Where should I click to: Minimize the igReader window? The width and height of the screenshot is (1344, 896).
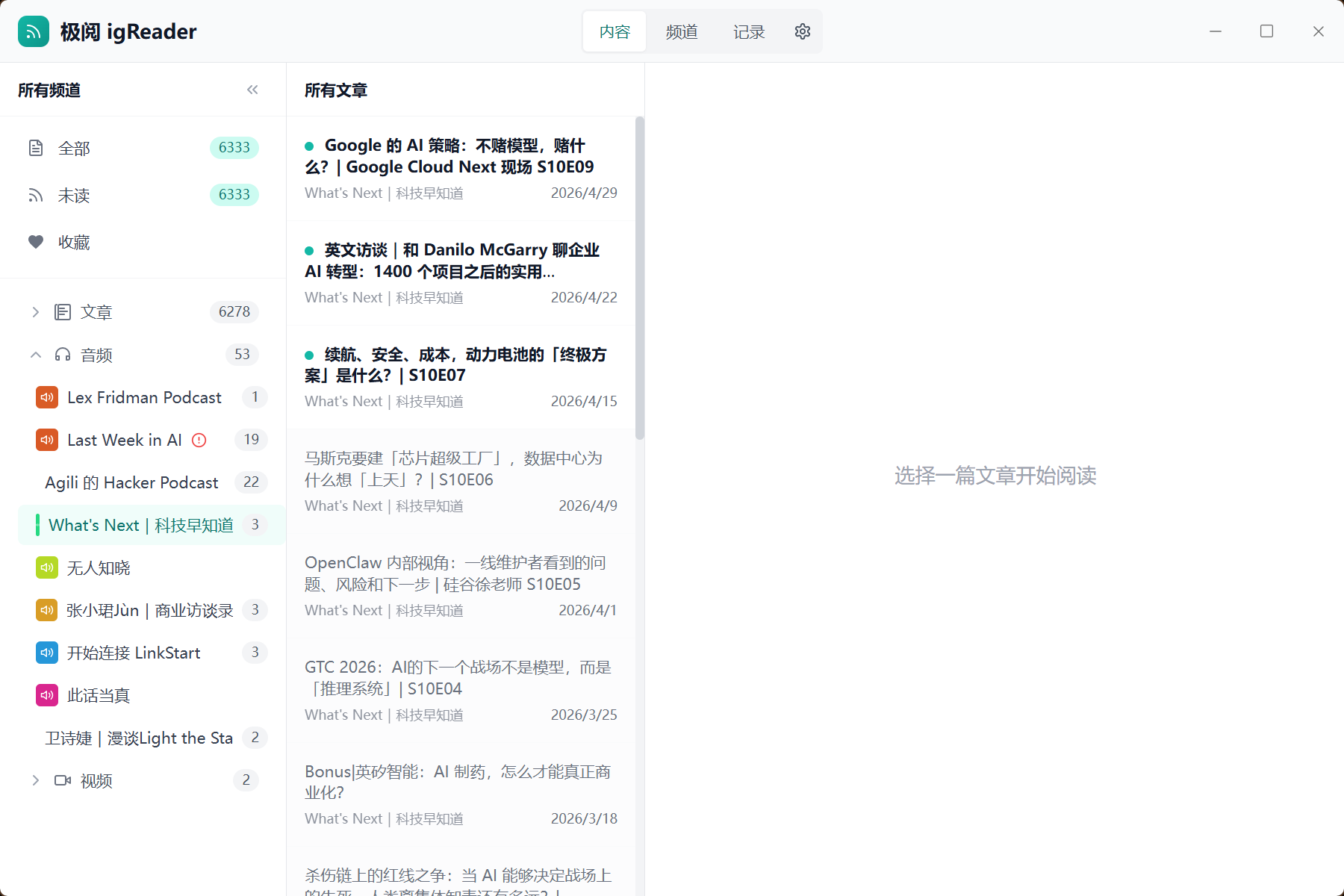[x=1216, y=31]
